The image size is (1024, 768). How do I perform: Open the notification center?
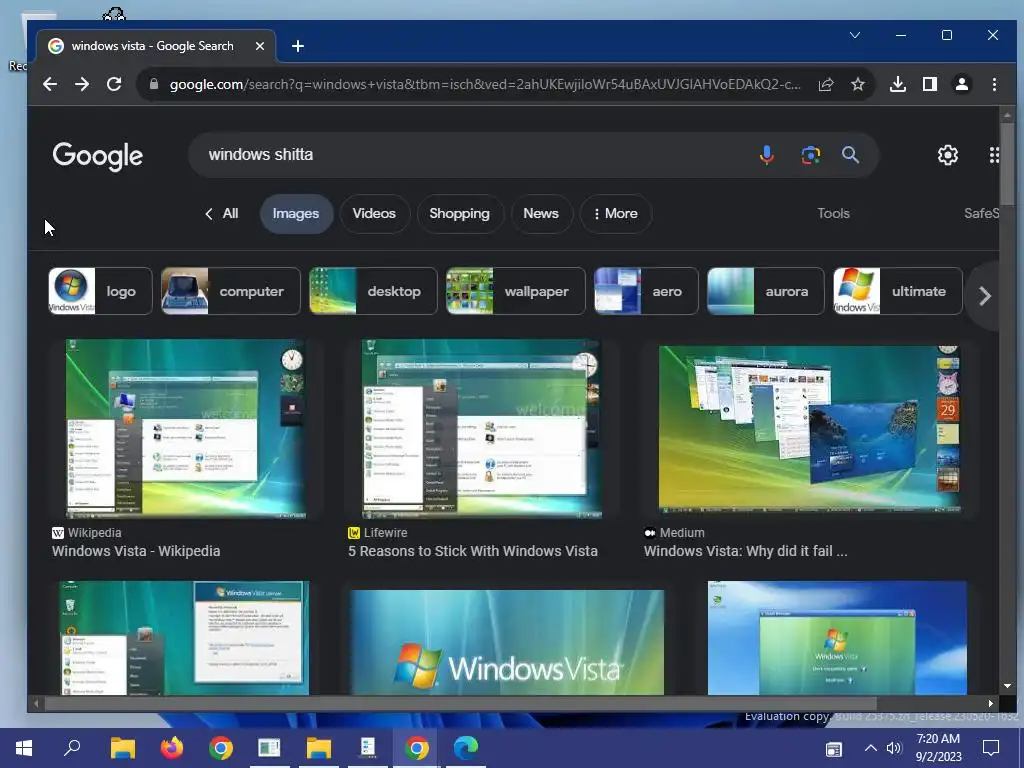click(x=991, y=748)
